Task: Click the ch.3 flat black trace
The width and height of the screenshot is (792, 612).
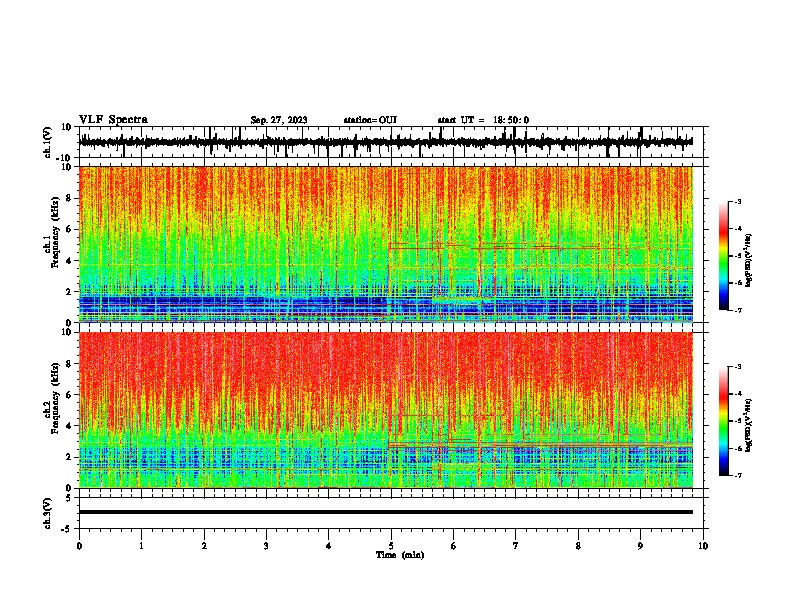Action: click(x=386, y=512)
